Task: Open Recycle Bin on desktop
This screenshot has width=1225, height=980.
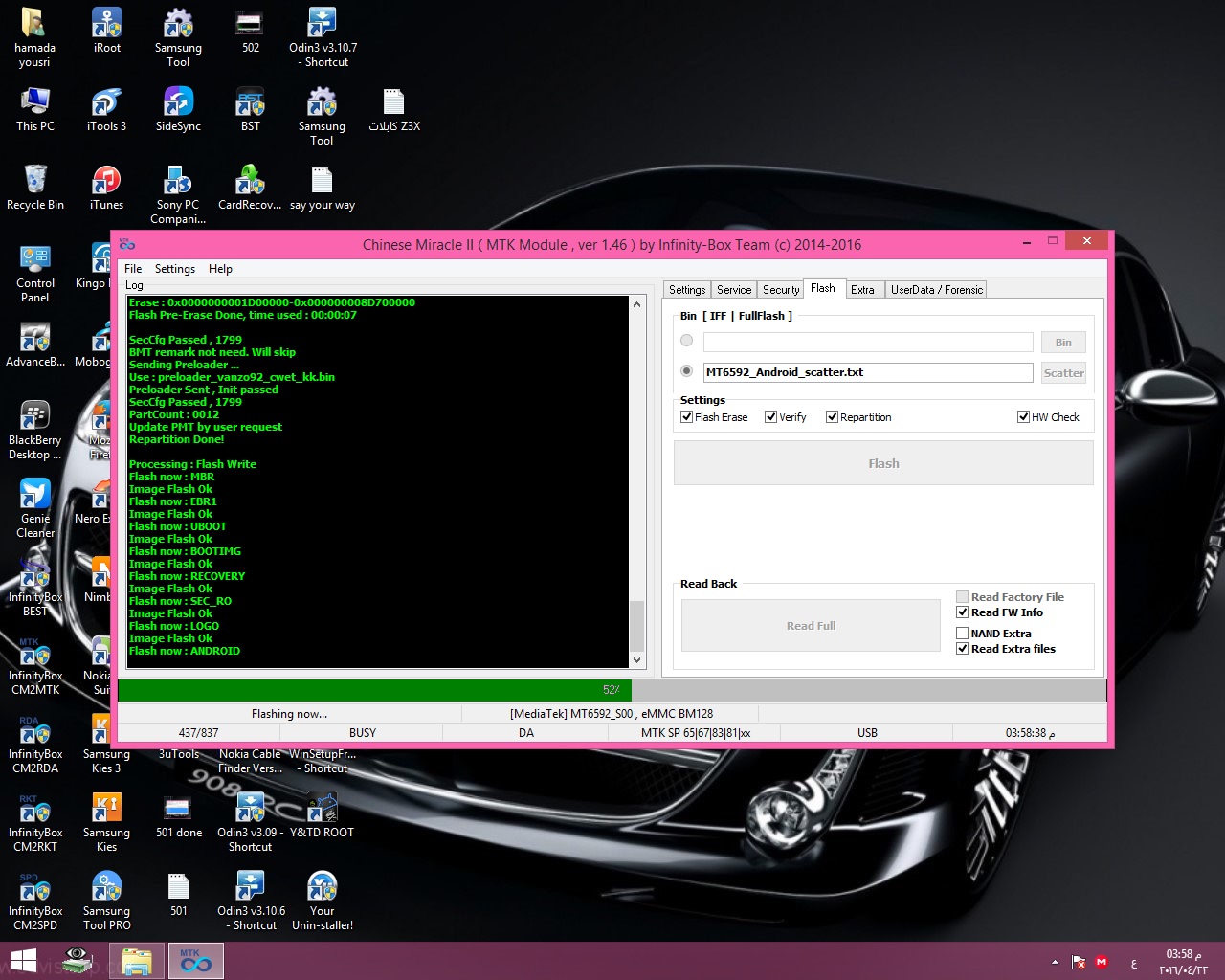Action: 34,188
